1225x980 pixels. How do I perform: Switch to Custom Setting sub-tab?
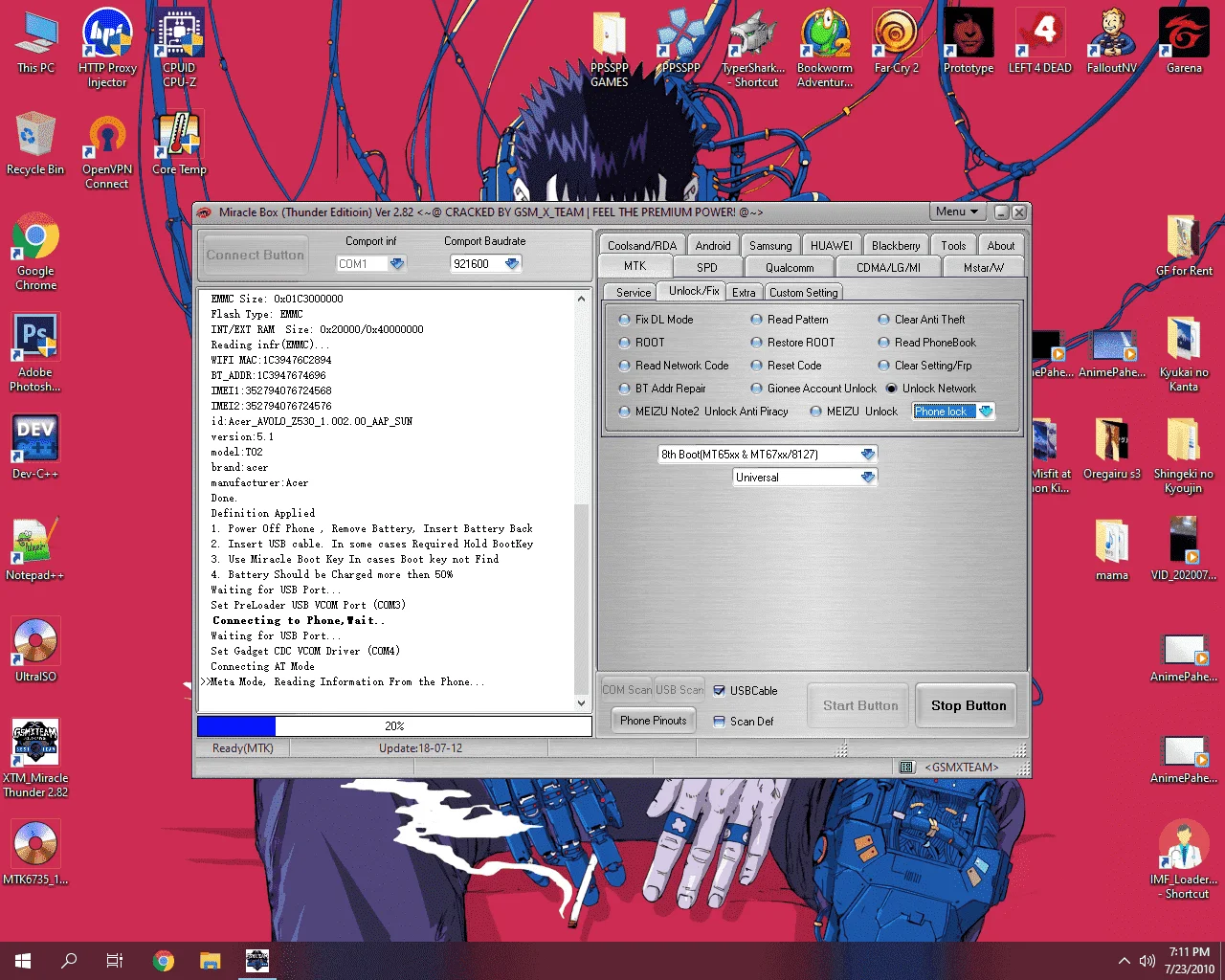pos(804,293)
